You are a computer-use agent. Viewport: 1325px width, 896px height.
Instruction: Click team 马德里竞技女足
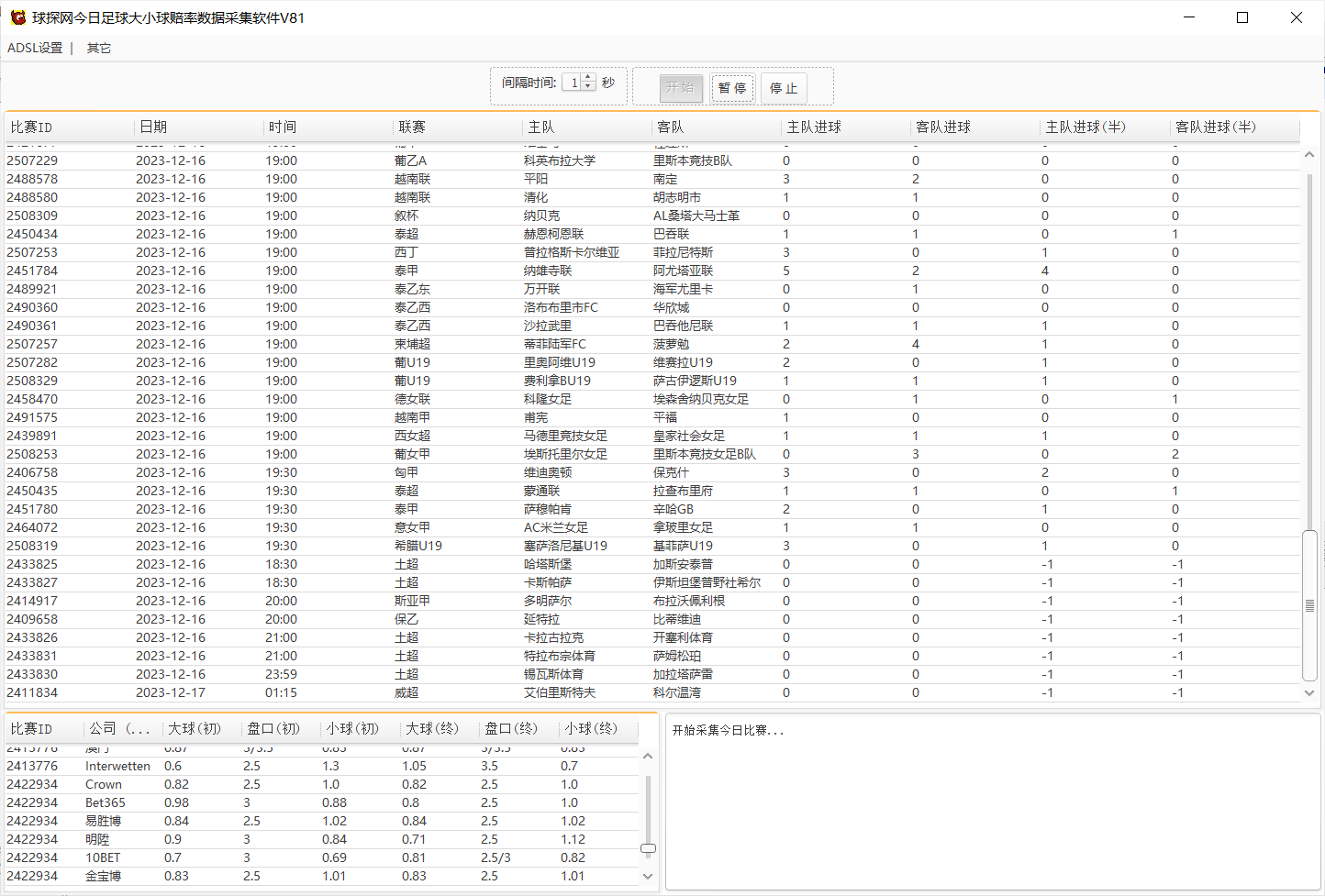tap(565, 436)
